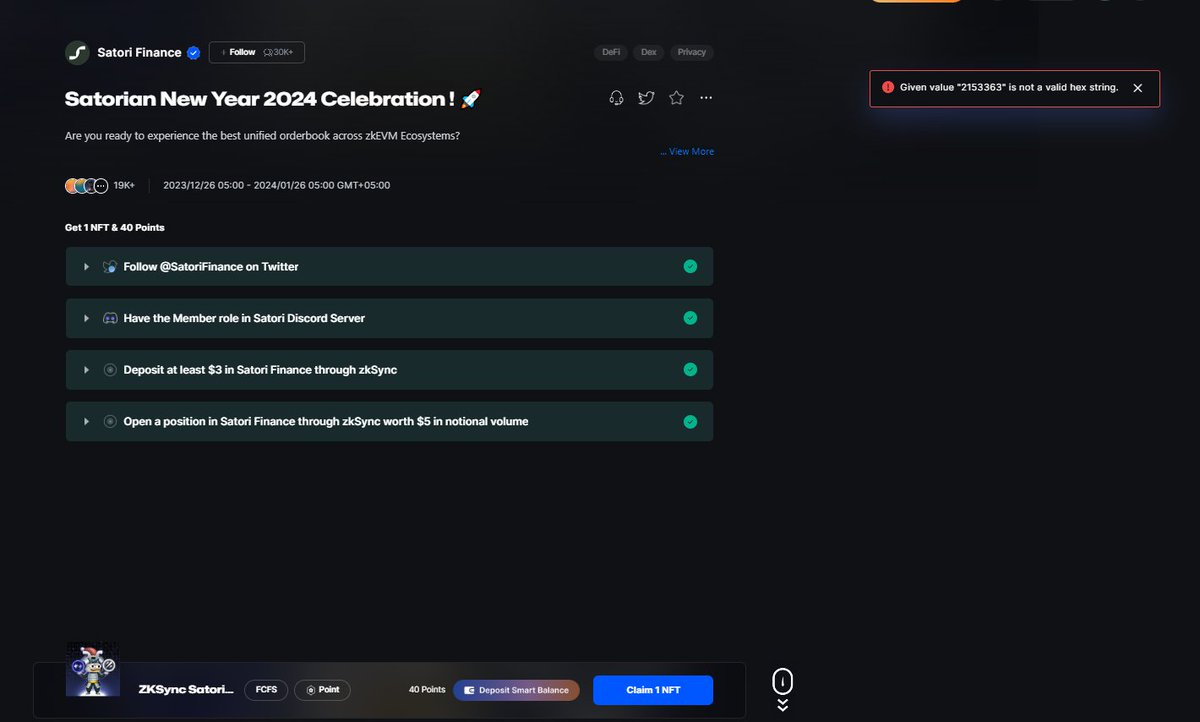Expand the Follow @SatoriFinance task
This screenshot has width=1200, height=722.
[x=87, y=267]
